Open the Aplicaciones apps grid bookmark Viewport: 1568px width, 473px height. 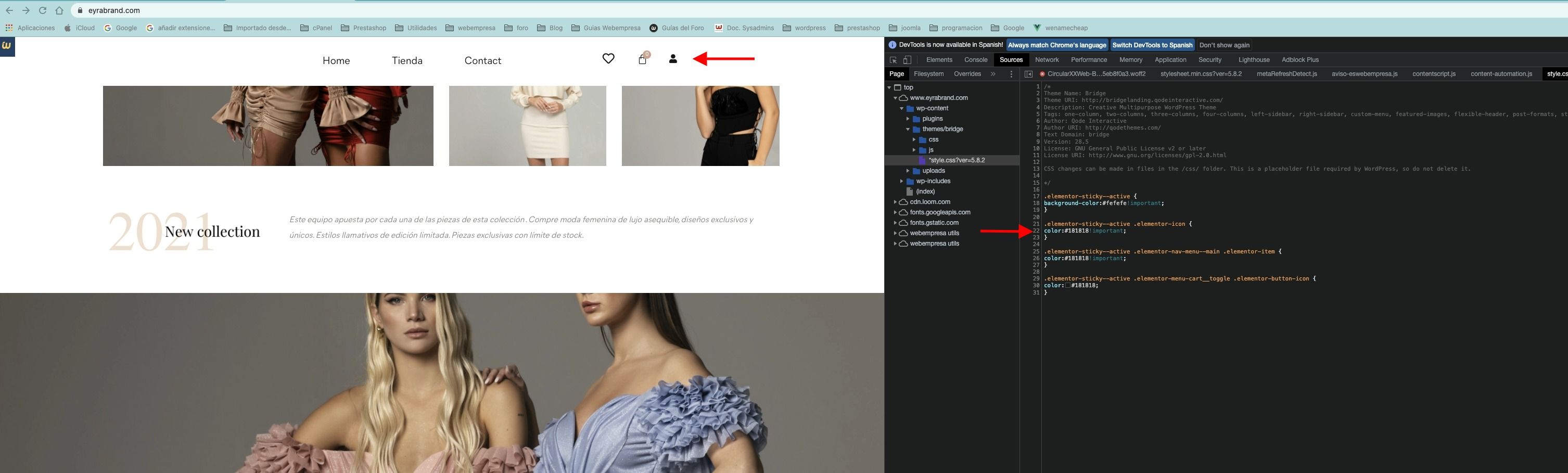click(x=30, y=28)
